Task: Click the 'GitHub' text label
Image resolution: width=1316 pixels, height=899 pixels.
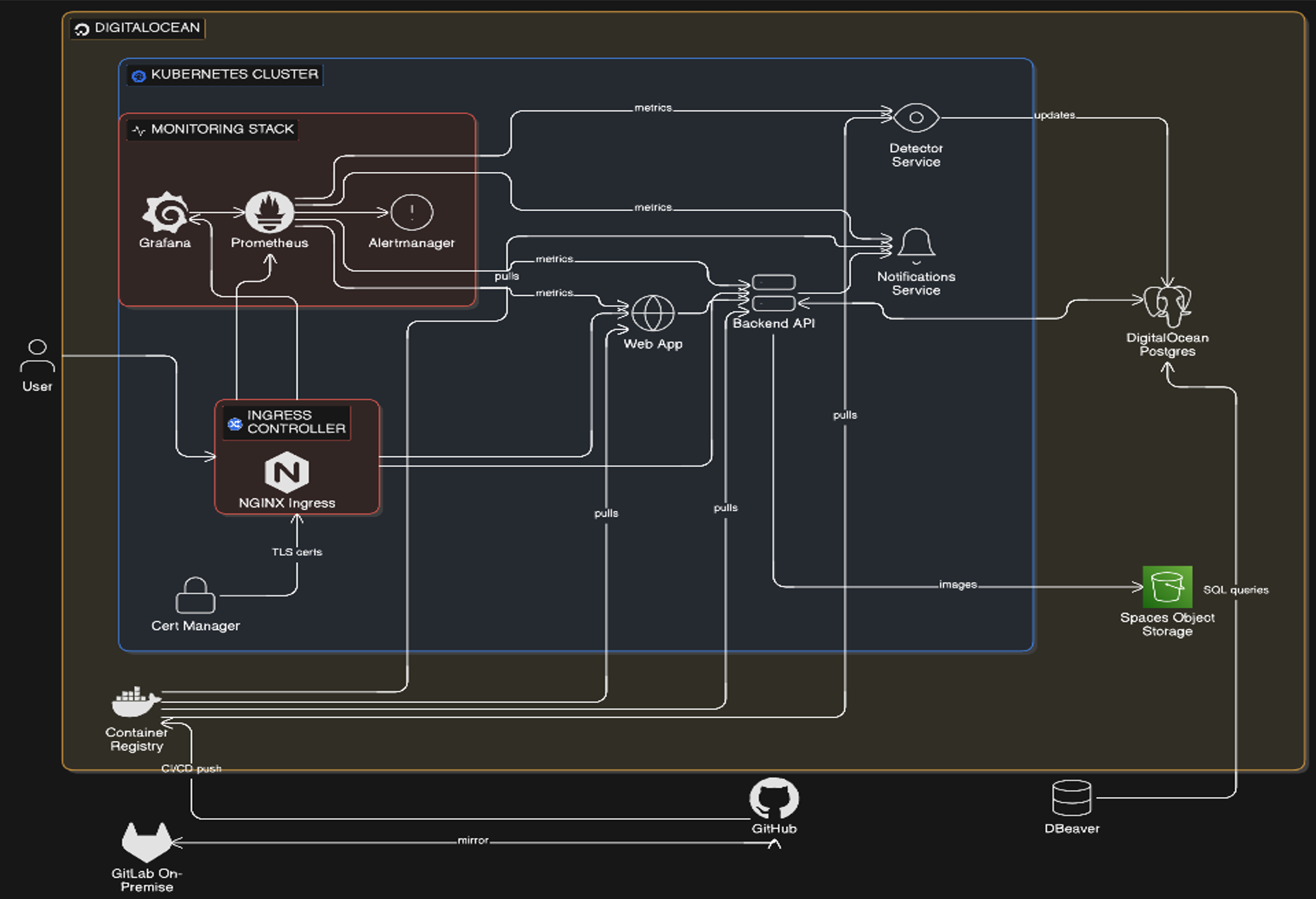Action: click(x=774, y=829)
